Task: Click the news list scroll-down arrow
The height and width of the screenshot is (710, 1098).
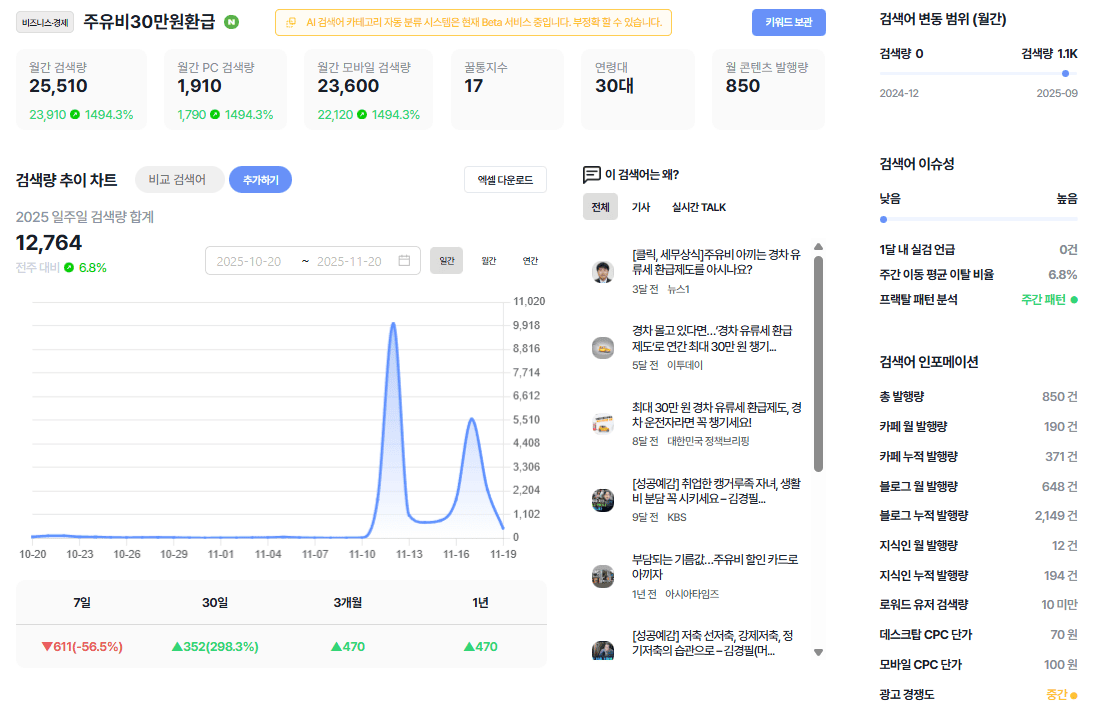Action: (818, 653)
